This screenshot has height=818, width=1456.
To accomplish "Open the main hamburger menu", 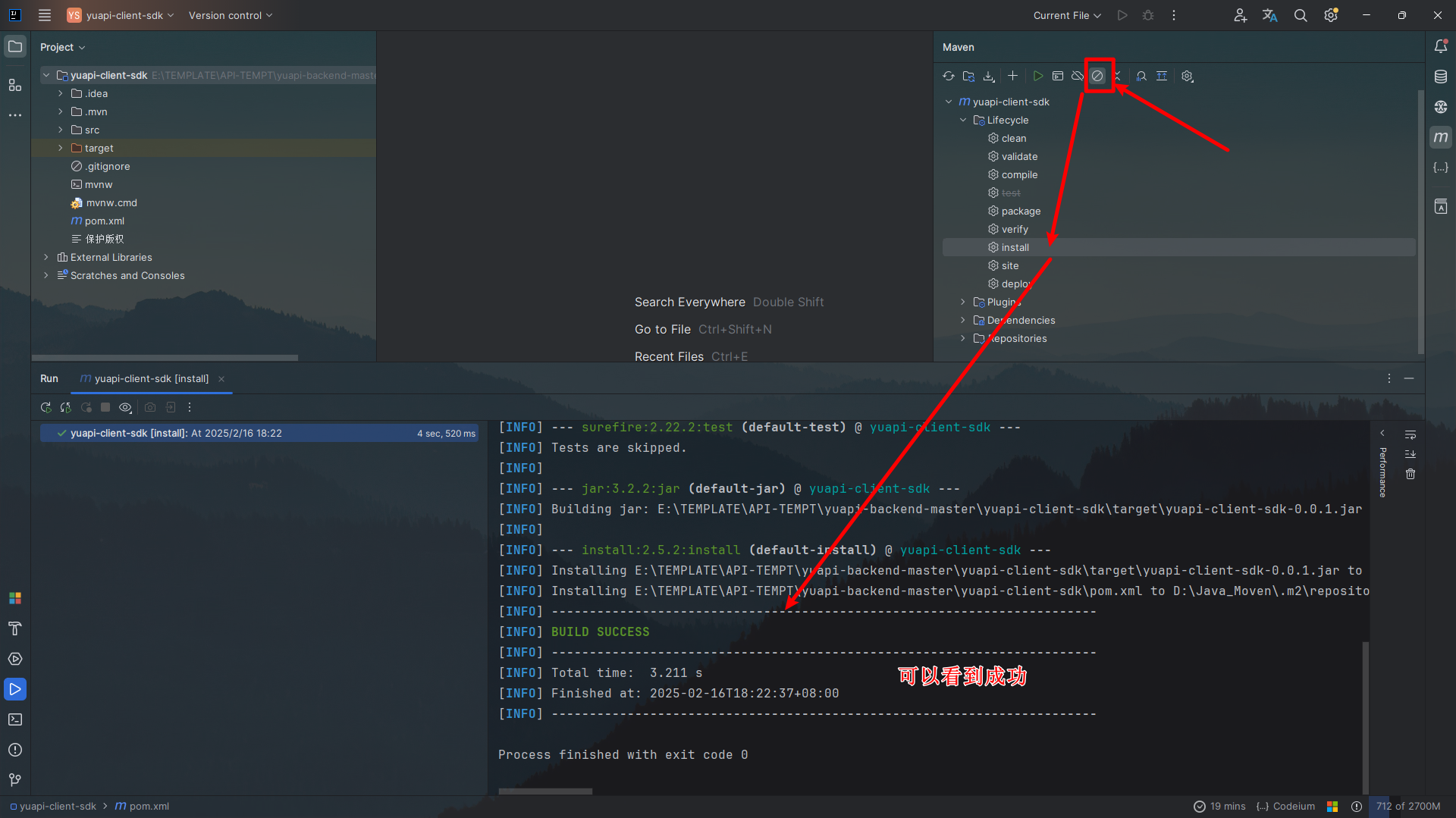I will 45,15.
